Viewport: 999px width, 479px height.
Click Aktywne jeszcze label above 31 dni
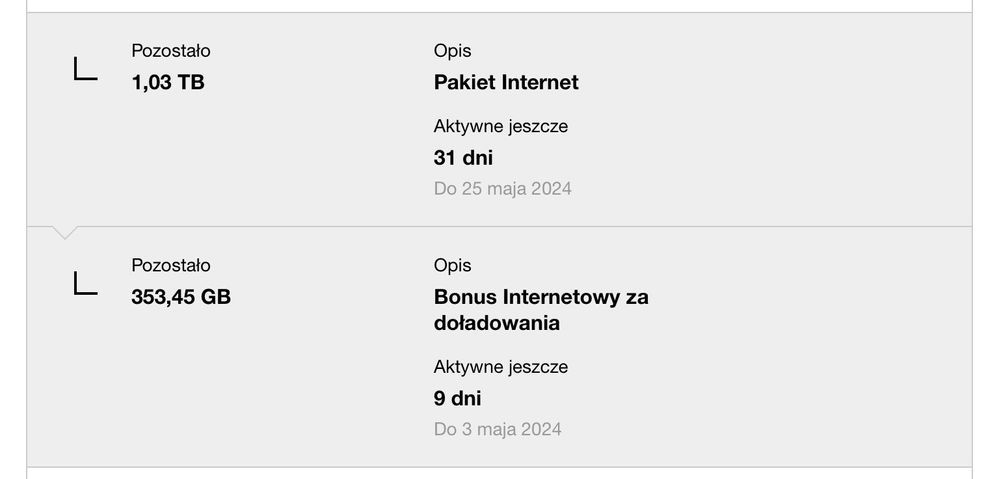pyautogui.click(x=500, y=127)
